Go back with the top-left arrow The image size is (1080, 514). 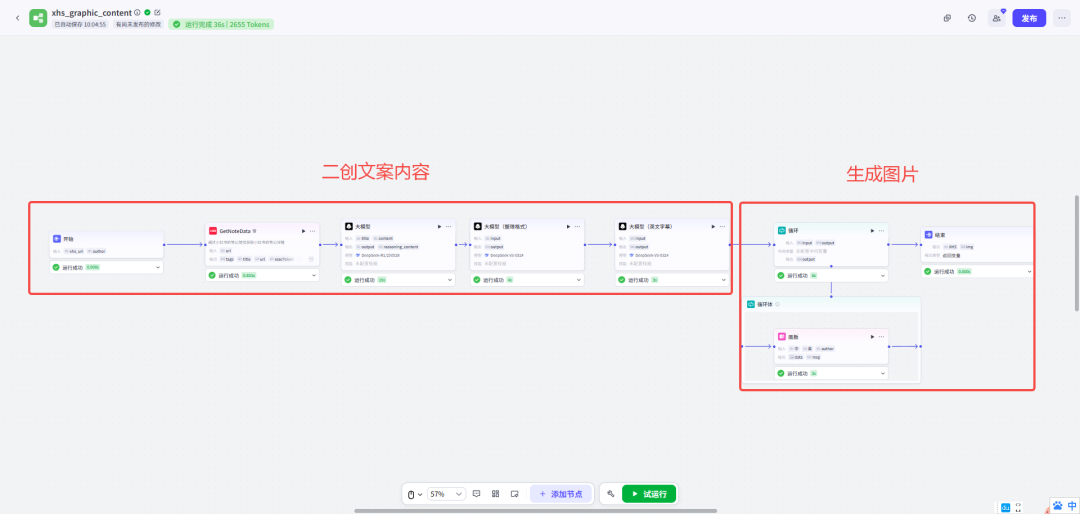(x=17, y=18)
